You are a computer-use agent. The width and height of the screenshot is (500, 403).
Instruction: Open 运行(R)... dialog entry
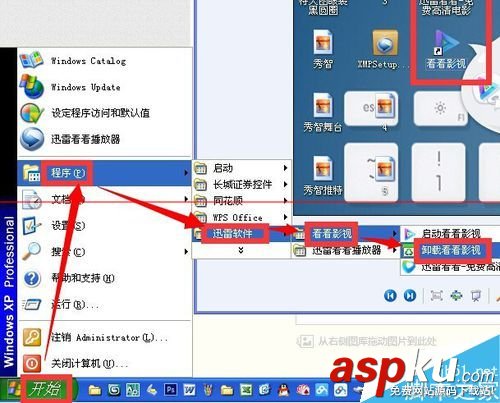tap(105, 304)
